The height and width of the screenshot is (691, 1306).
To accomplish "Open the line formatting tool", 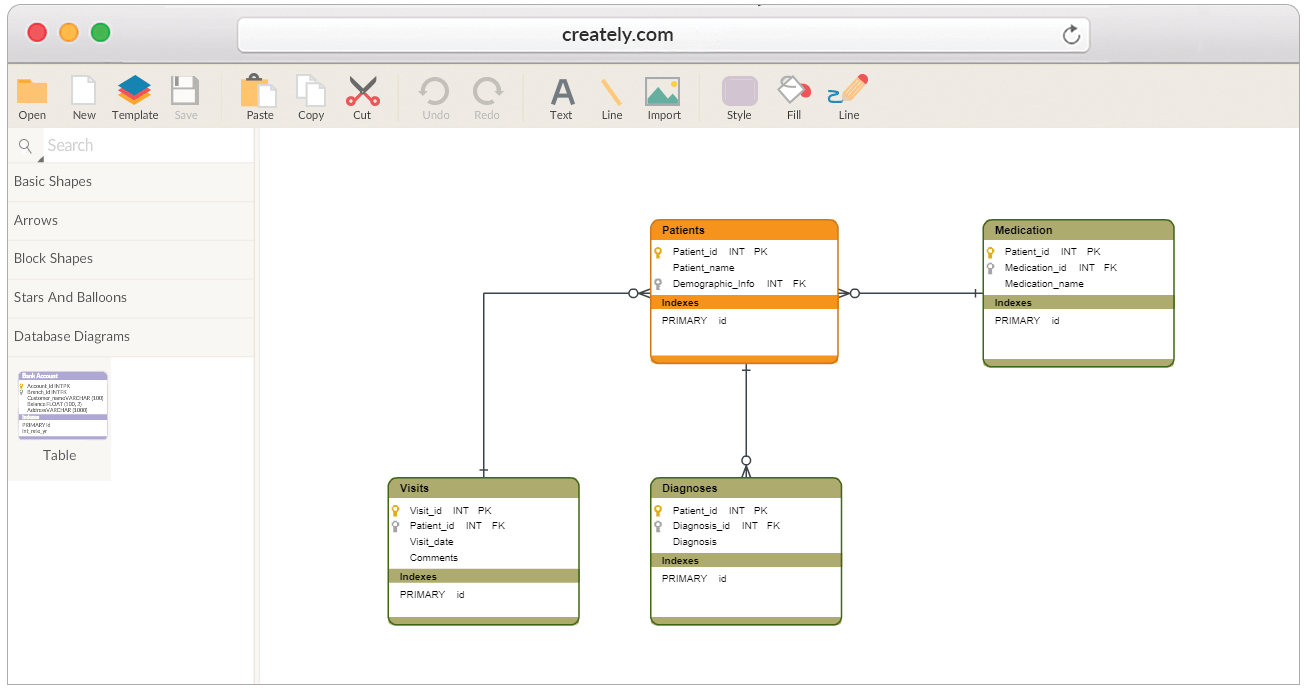I will coord(847,95).
